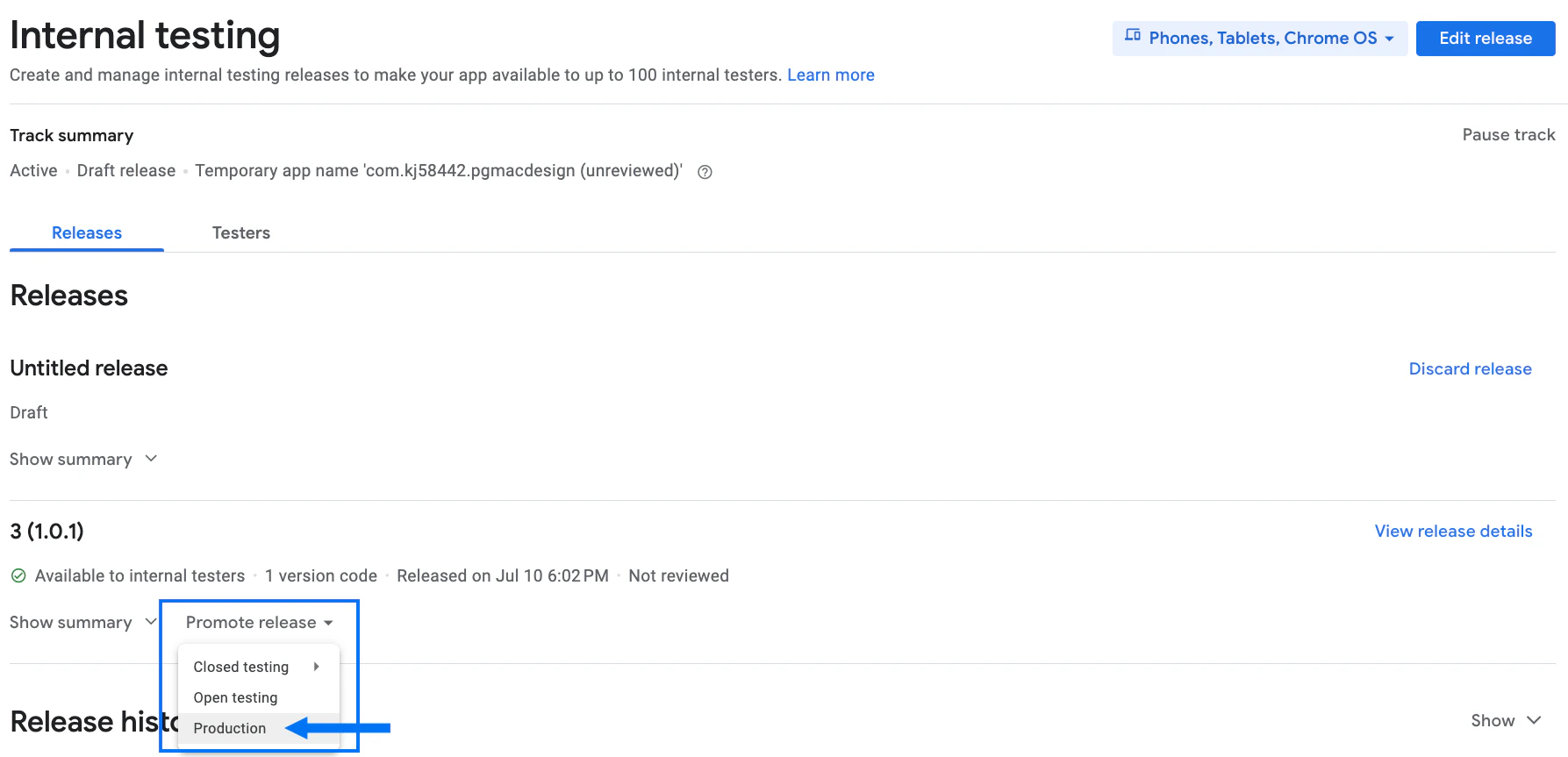Select the Releases tab

pyautogui.click(x=86, y=232)
